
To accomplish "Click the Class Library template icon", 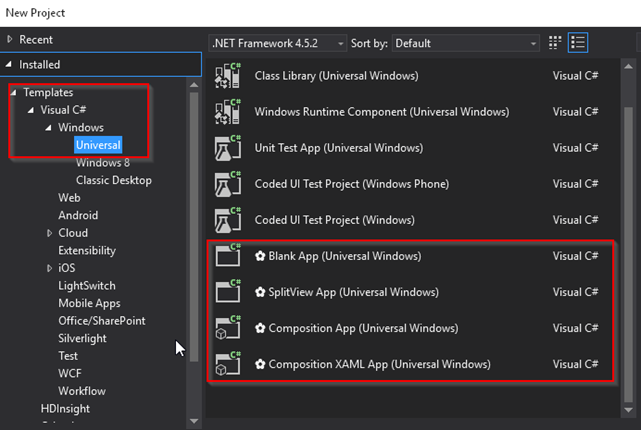I will point(228,76).
